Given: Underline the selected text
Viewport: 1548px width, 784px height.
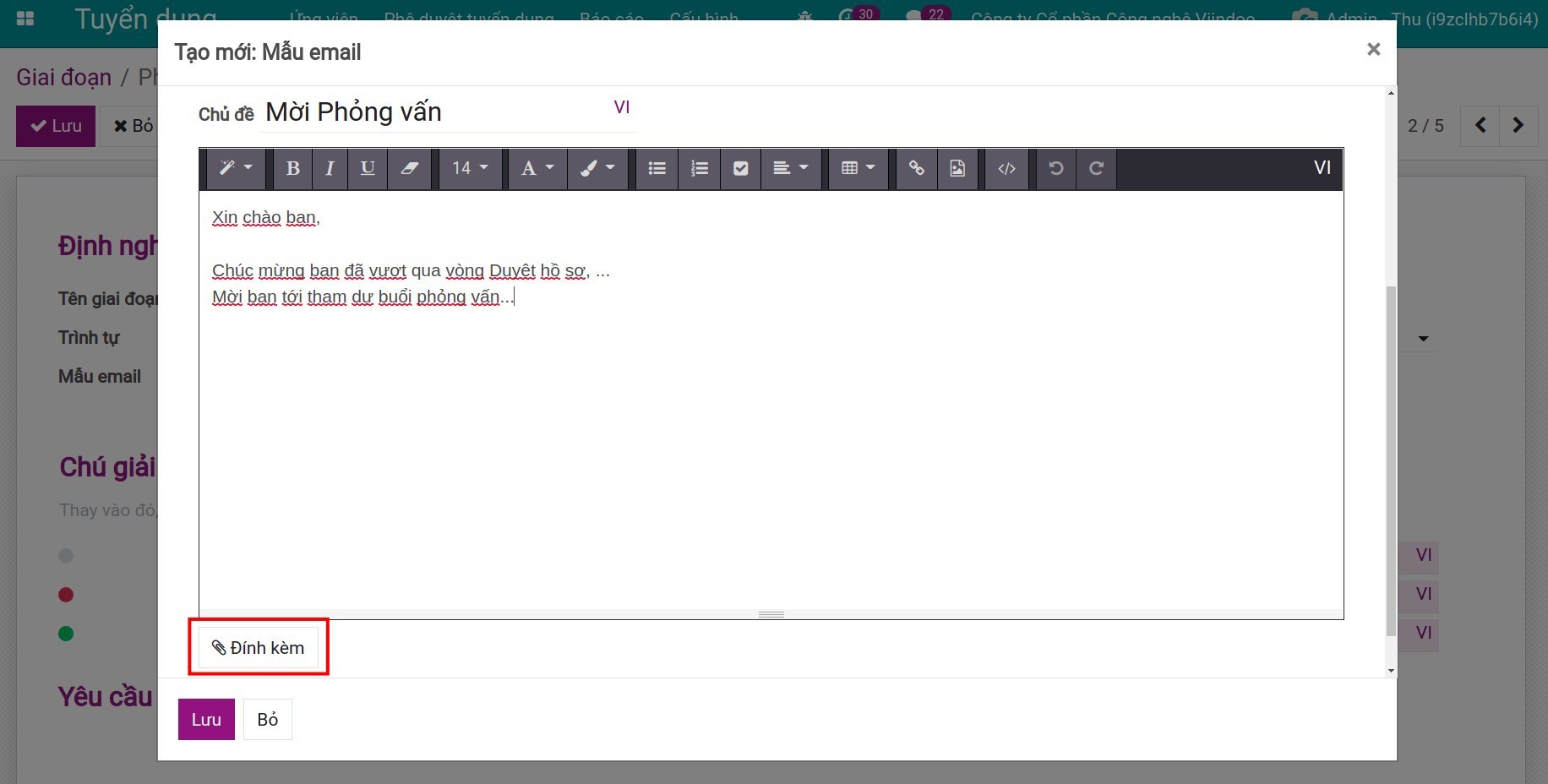Looking at the screenshot, I should click(x=368, y=168).
